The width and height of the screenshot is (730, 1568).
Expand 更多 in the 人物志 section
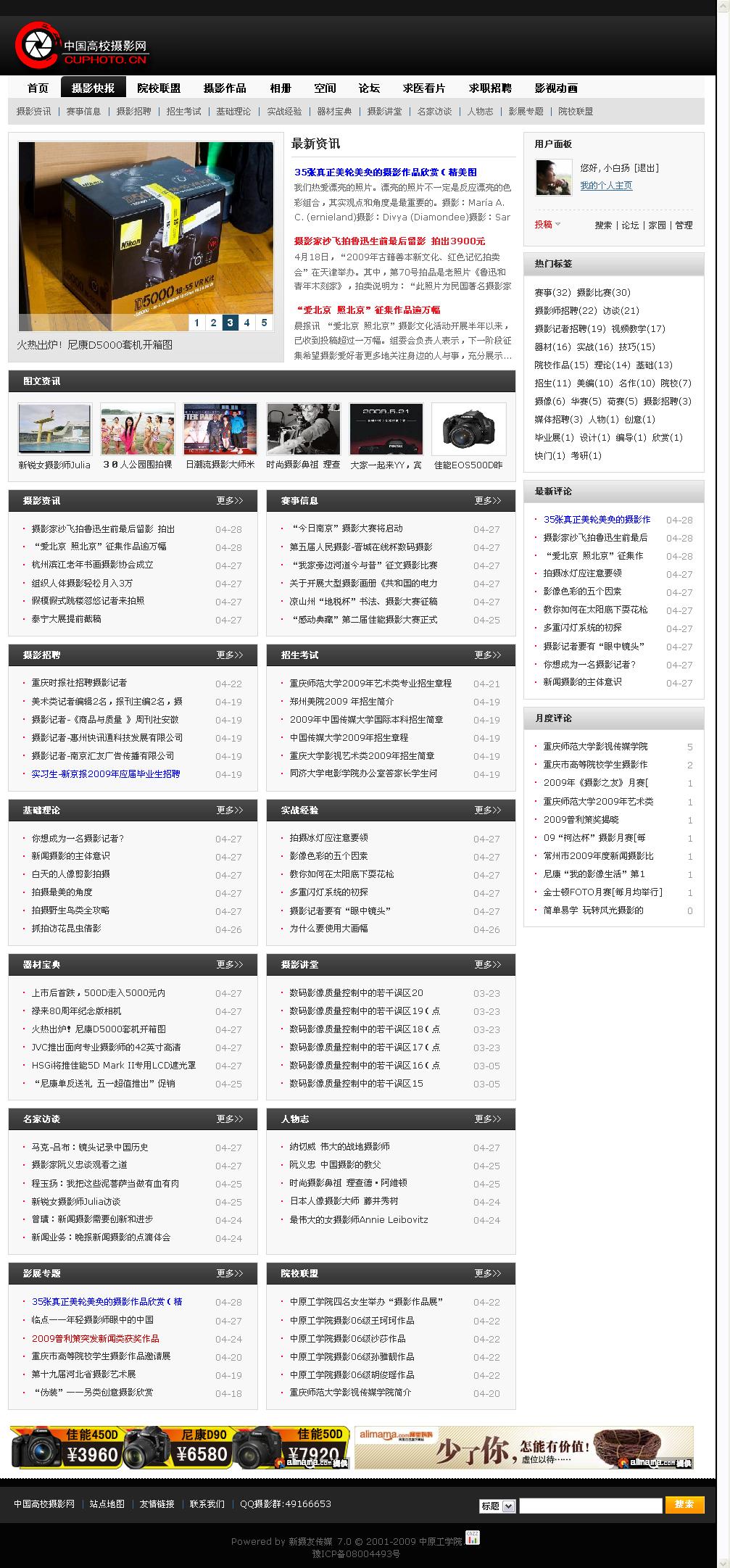pyautogui.click(x=488, y=1119)
